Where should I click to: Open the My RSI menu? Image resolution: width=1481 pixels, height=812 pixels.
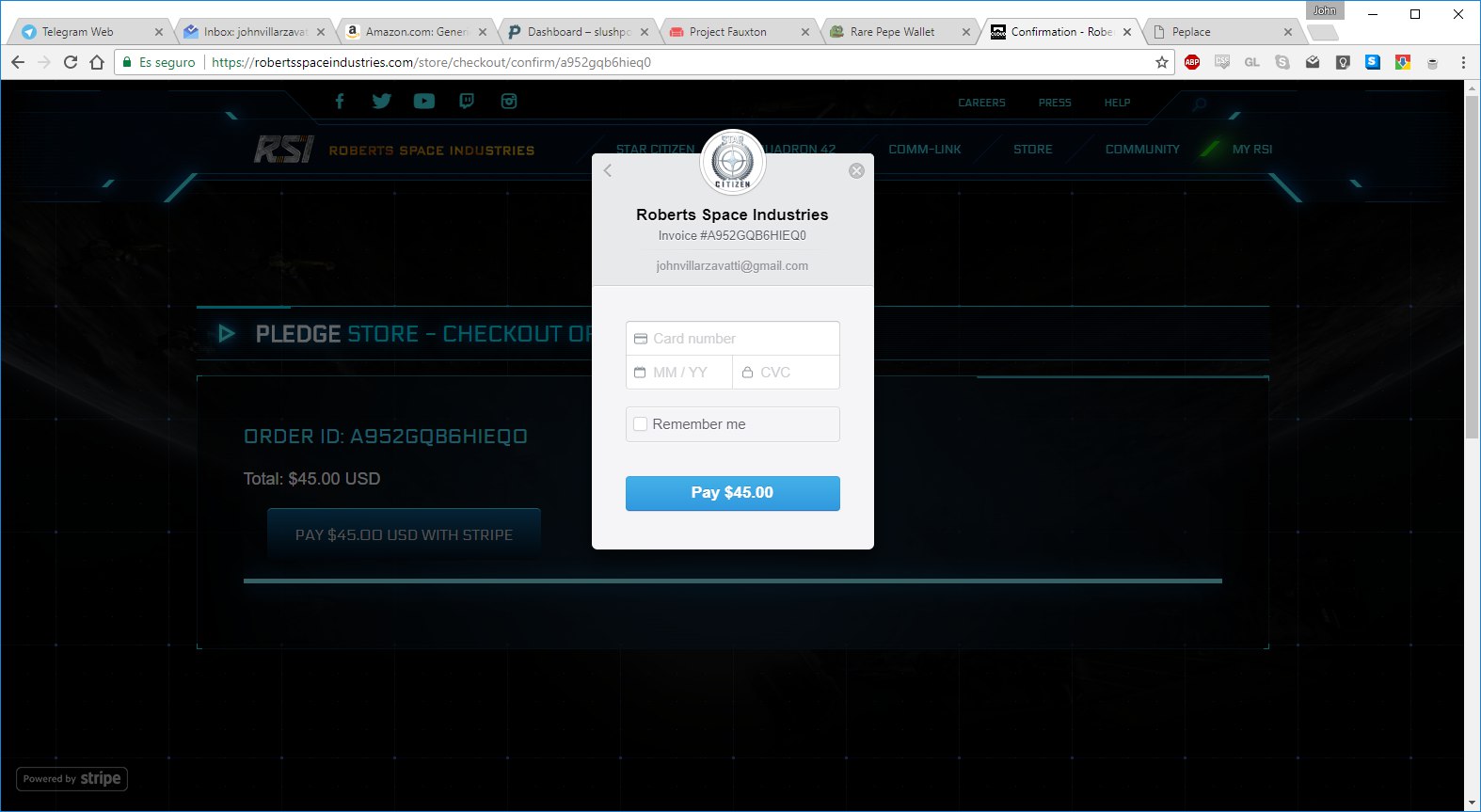(1252, 150)
